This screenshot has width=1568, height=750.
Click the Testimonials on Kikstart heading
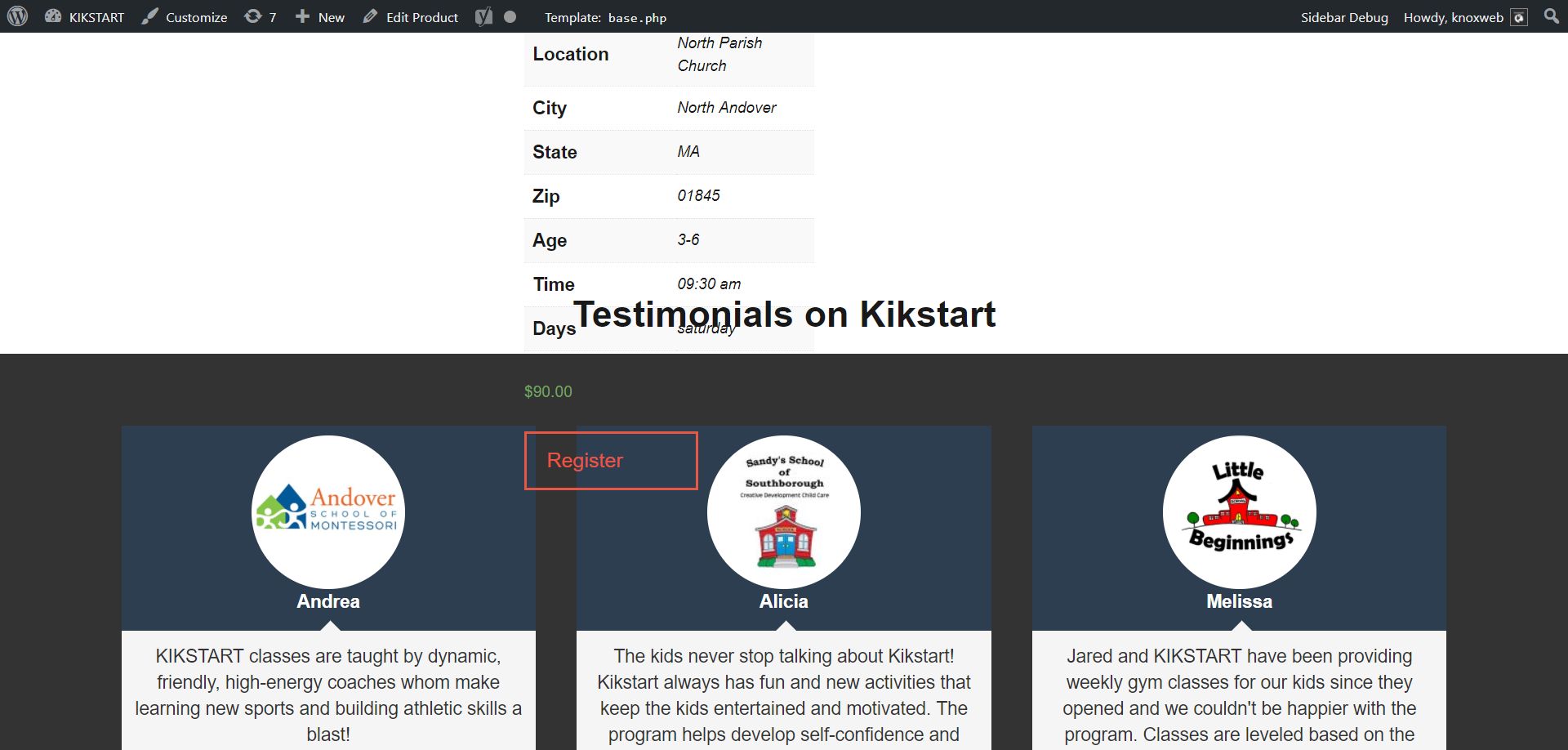784,315
